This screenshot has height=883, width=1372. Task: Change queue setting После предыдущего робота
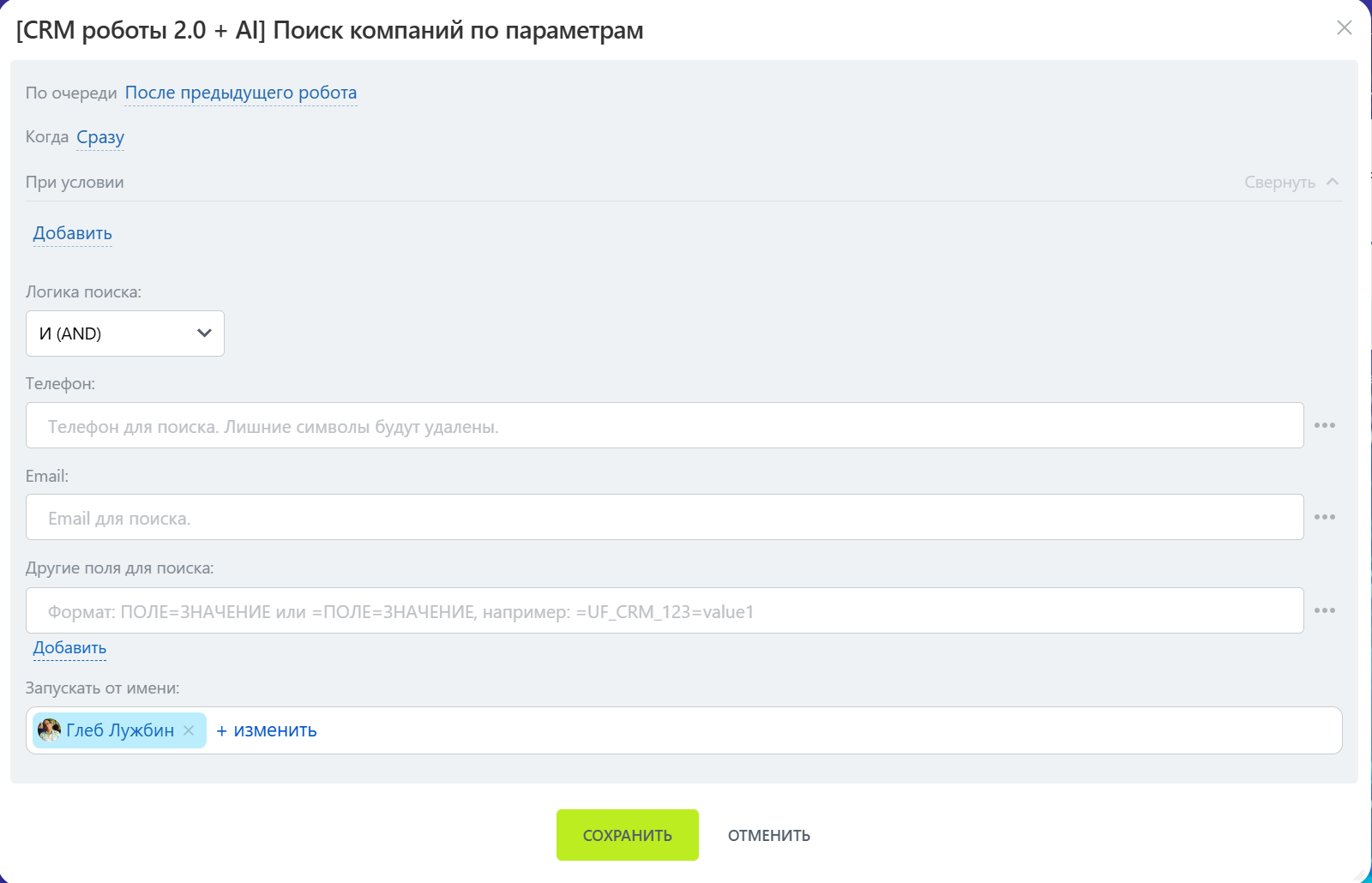tap(241, 93)
